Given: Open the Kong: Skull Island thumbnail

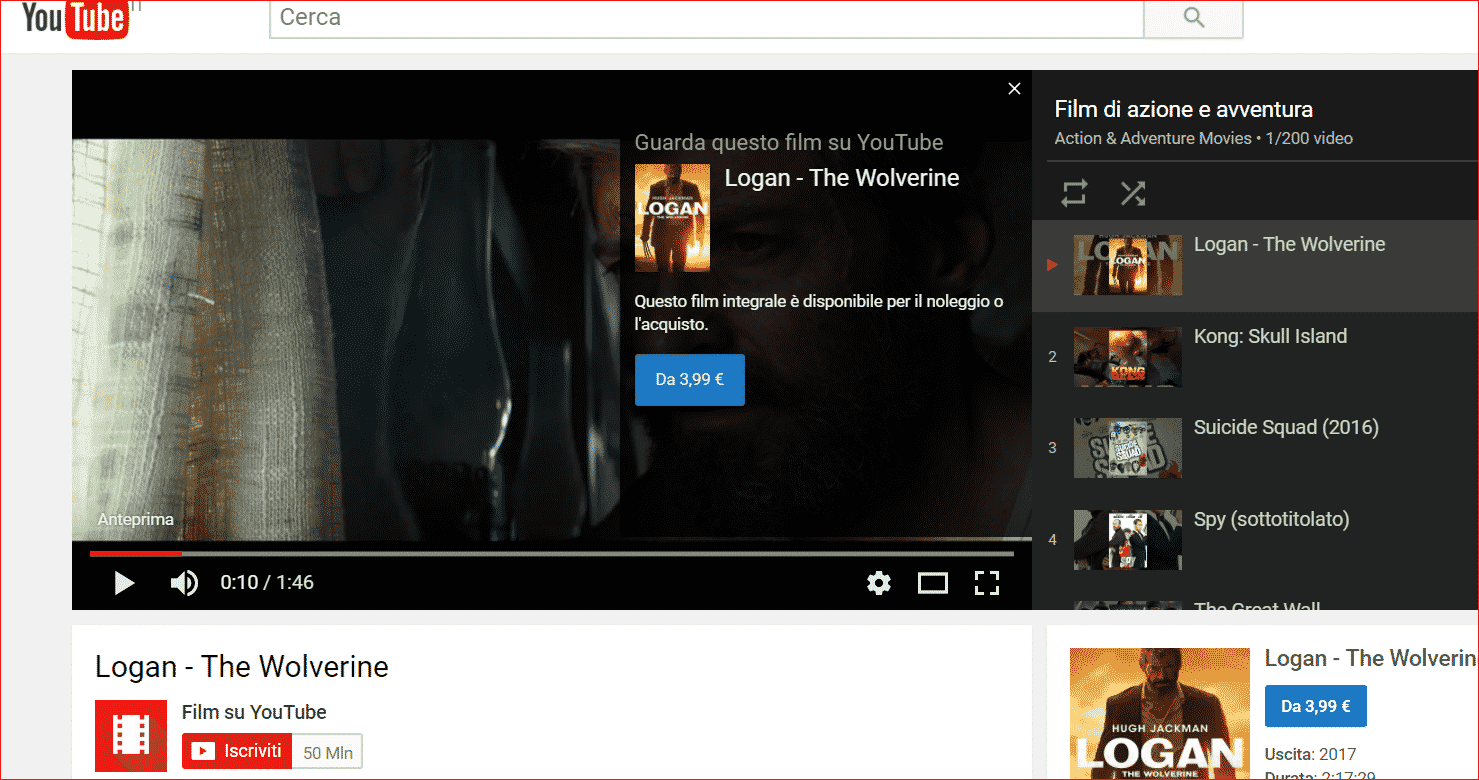Looking at the screenshot, I should 1128,358.
